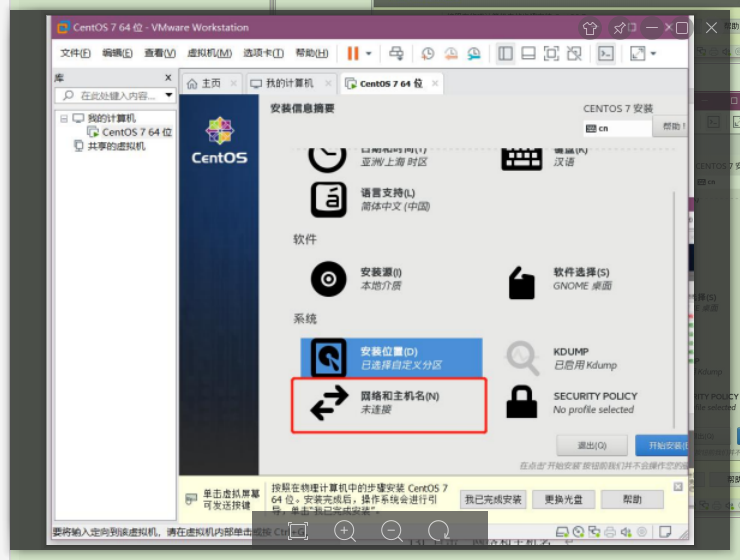Pause the virtual machine
This screenshot has height=560, width=740.
click(x=353, y=53)
